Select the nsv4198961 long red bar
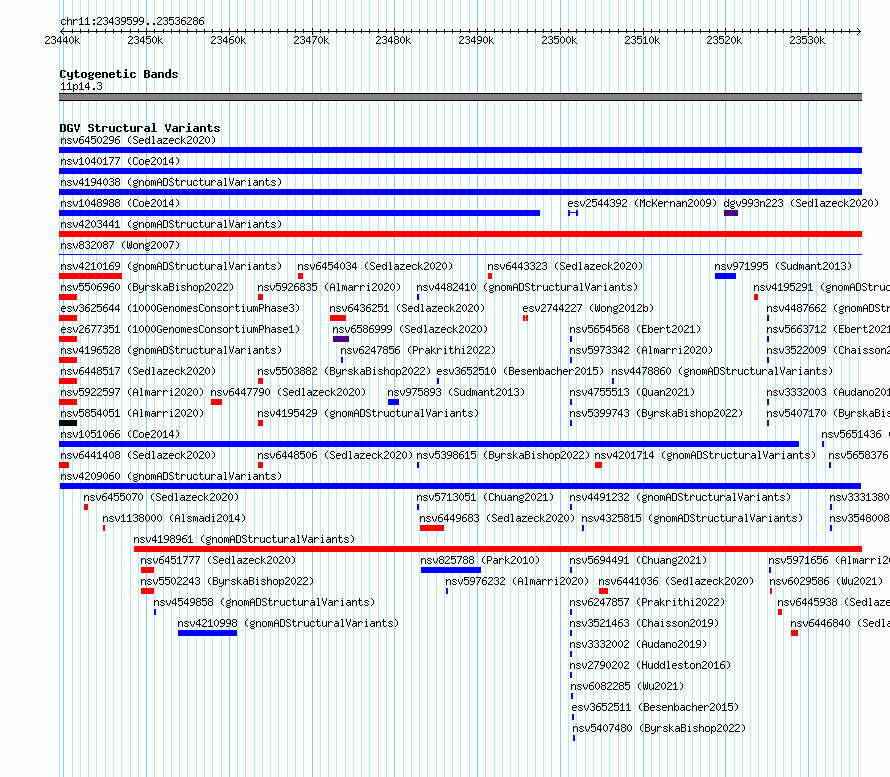Screen dimensions: 890x777 [x=498, y=549]
